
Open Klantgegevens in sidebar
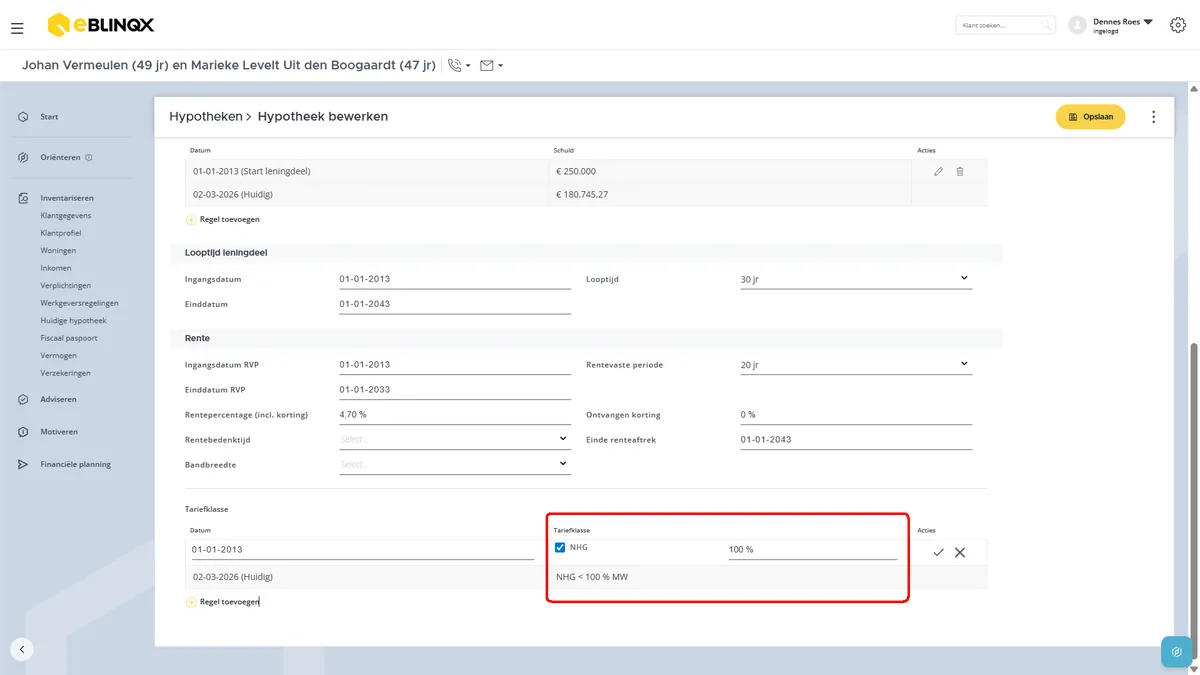[66, 215]
